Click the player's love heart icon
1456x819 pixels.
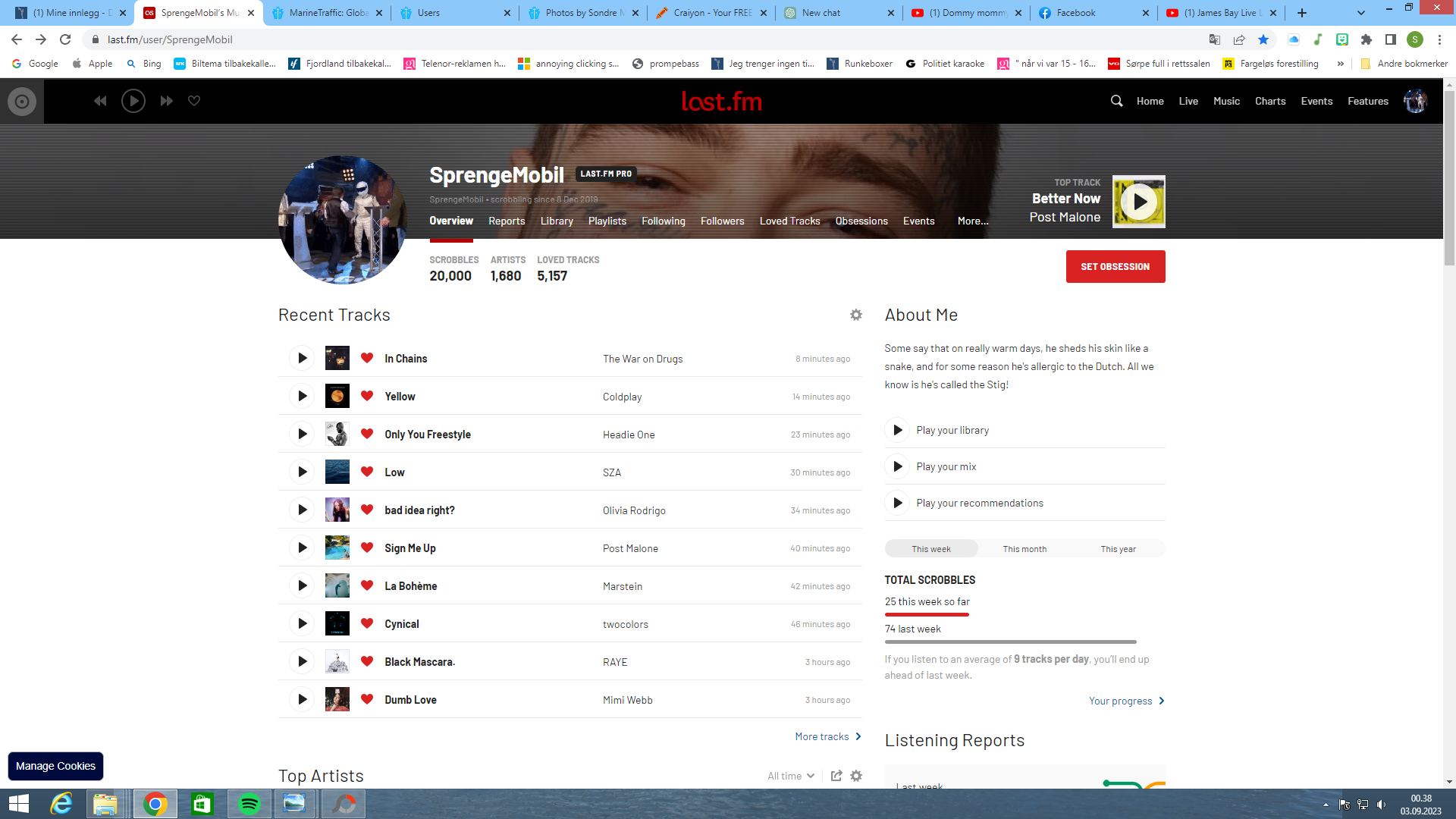194,101
